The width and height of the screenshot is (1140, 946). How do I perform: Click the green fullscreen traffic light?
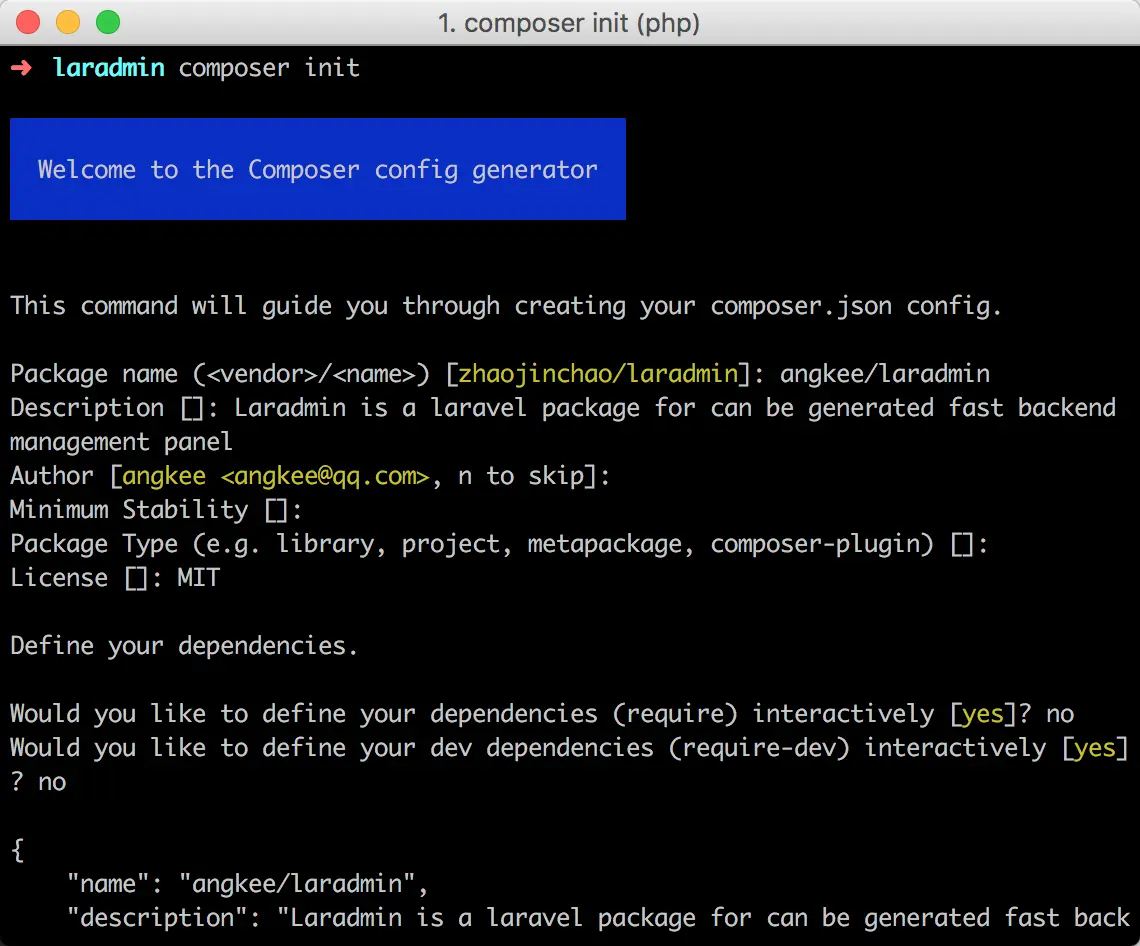click(x=106, y=21)
